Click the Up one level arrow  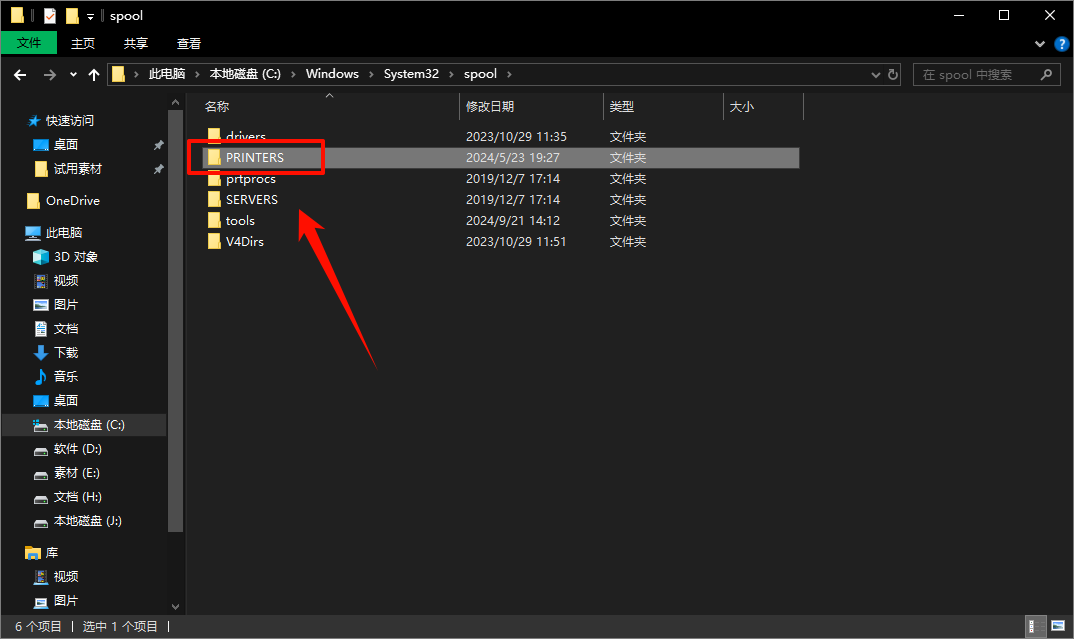[x=94, y=75]
